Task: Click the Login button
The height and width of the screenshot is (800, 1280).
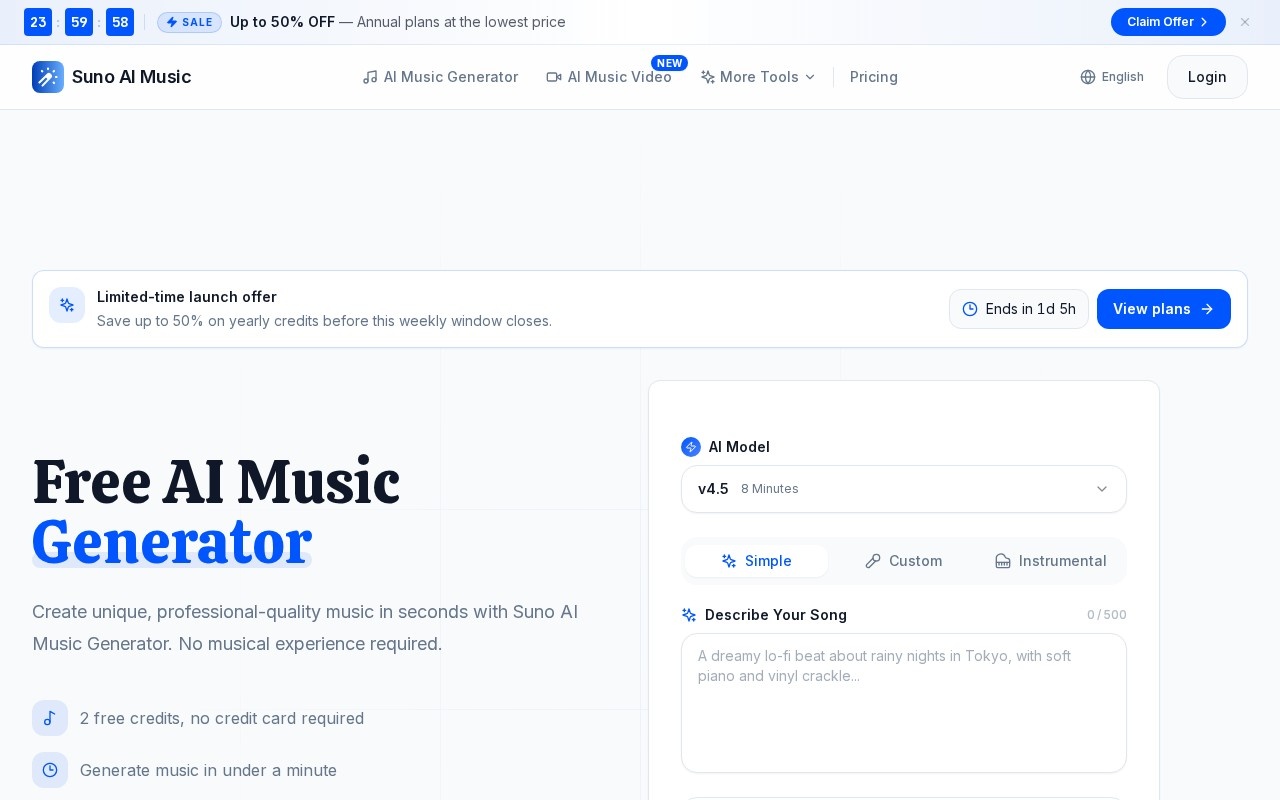Action: point(1207,77)
